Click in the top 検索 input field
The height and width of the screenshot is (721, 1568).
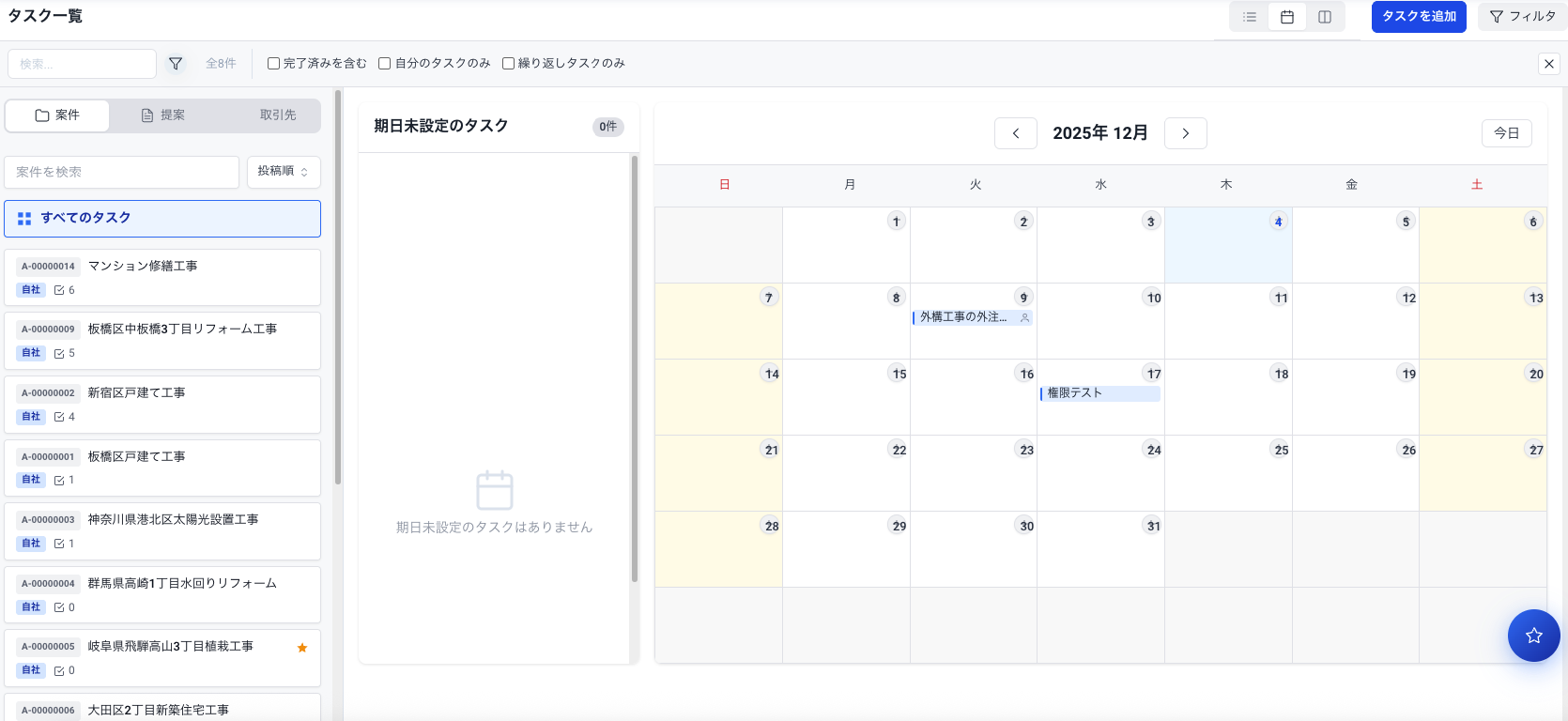point(82,64)
